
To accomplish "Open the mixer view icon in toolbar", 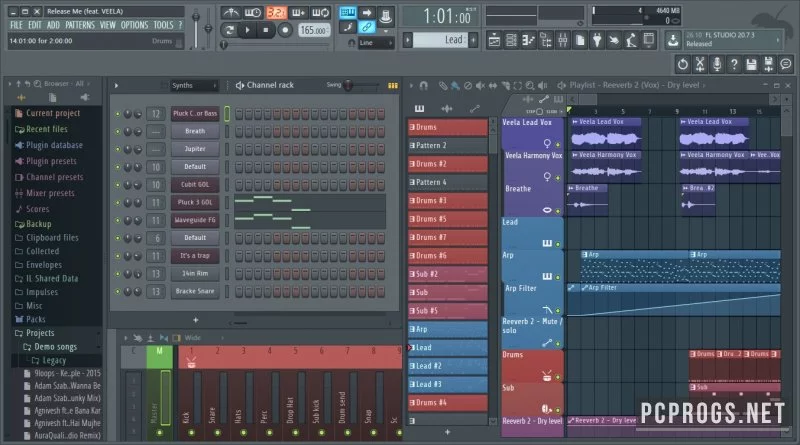I will (563, 40).
